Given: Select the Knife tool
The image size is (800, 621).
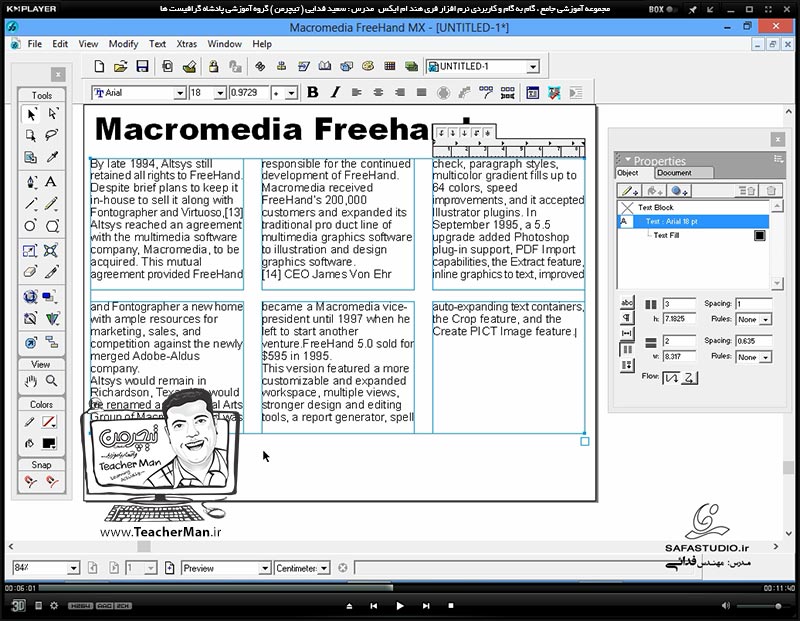Looking at the screenshot, I should 51,271.
